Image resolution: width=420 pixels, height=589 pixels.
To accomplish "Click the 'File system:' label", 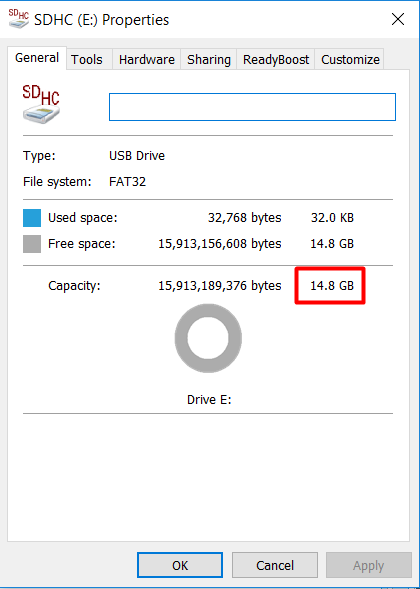I will 57,182.
